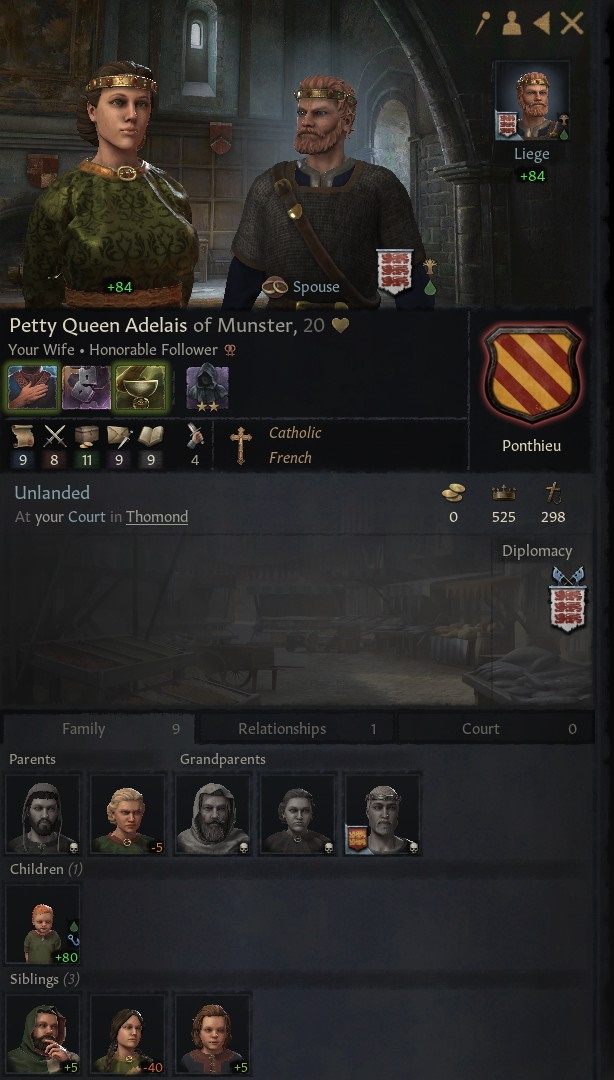Click the first green-bordered trait icon
Screen dimensions: 614x1080
point(32,388)
